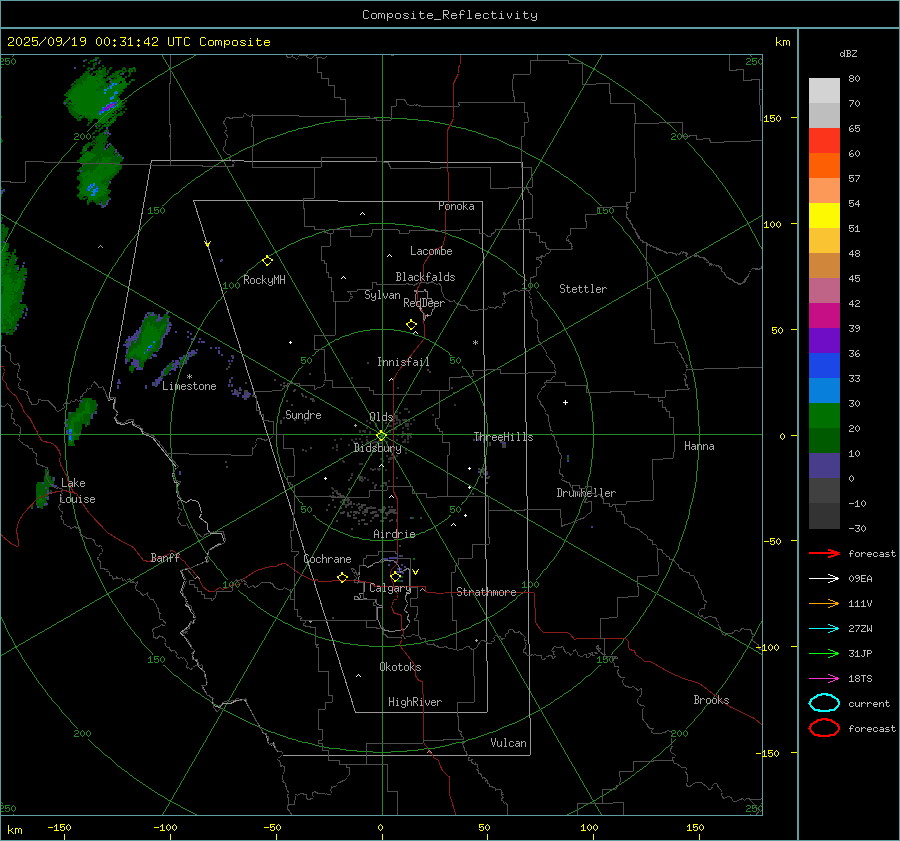This screenshot has height=841, width=900.
Task: Pick the yellow swatch in dBZ scale
Action: click(x=824, y=215)
